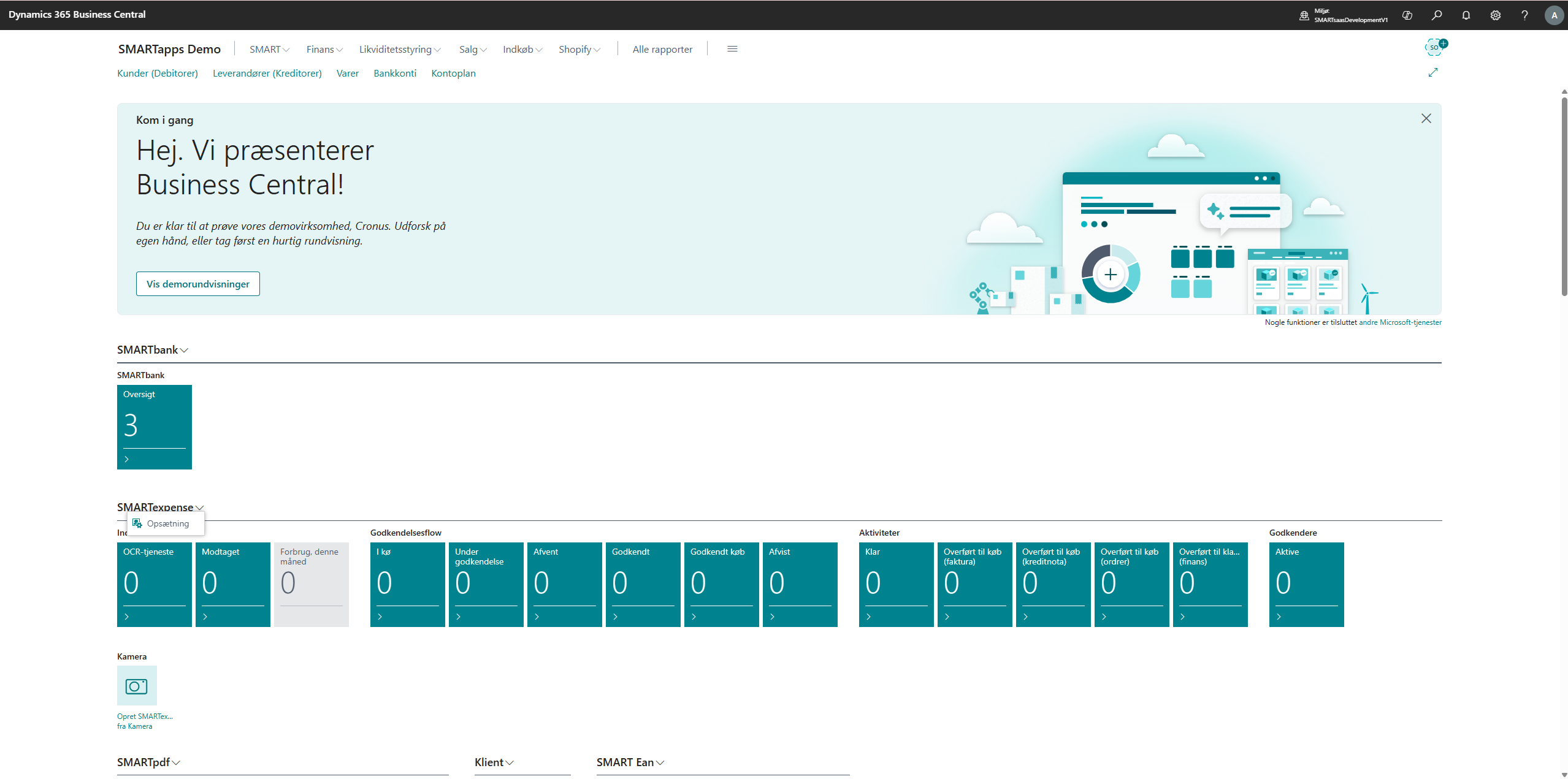1568x779 pixels.
Task: Click the camera icon under Kamera
Action: [x=137, y=686]
